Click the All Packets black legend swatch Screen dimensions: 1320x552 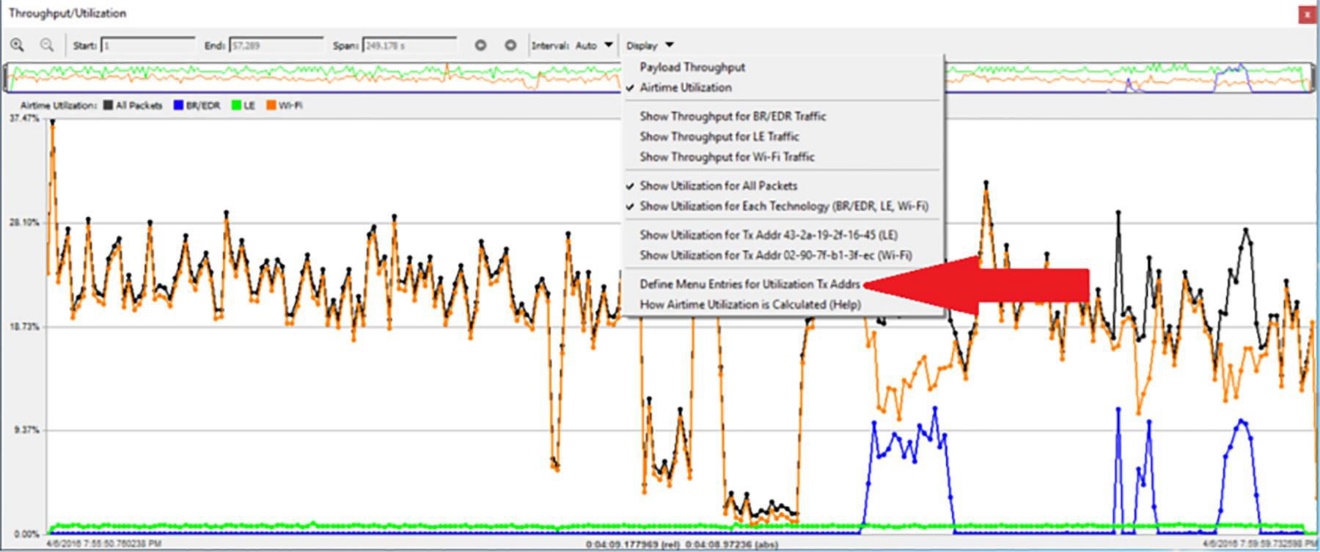[107, 104]
